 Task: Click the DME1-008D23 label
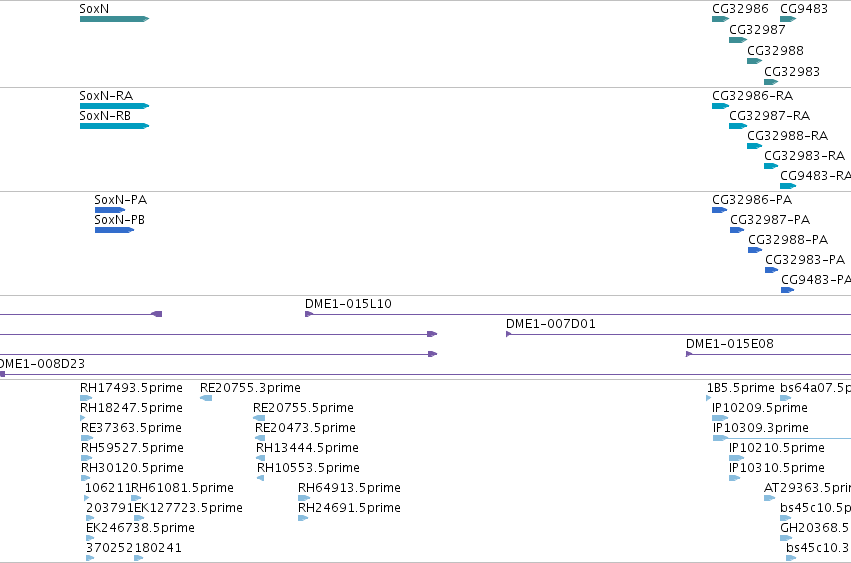click(x=42, y=364)
